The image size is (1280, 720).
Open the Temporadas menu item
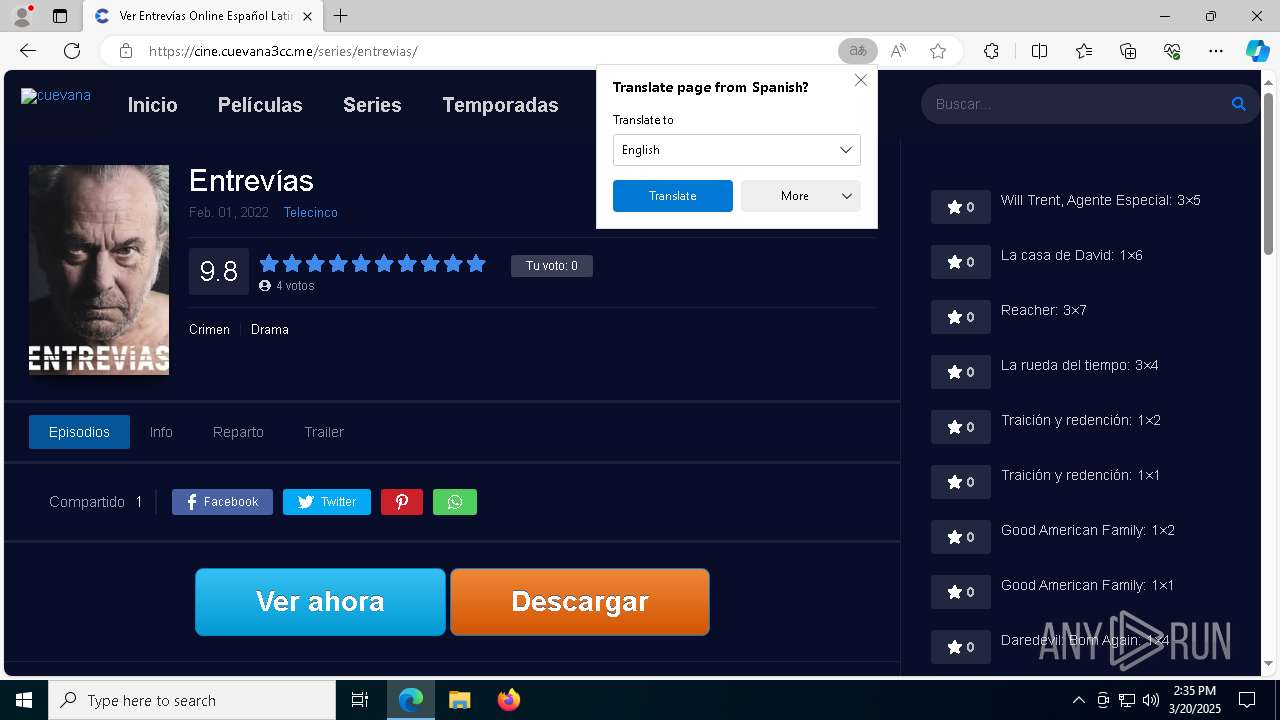tap(501, 105)
